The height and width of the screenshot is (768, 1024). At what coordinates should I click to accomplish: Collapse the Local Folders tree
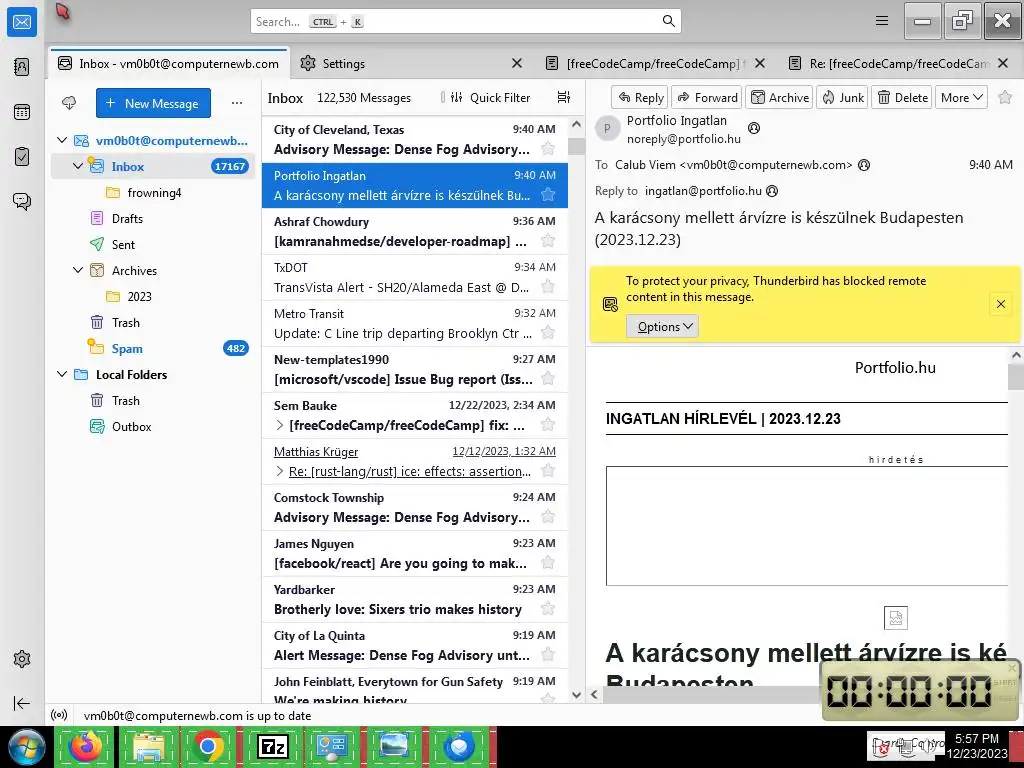[62, 374]
